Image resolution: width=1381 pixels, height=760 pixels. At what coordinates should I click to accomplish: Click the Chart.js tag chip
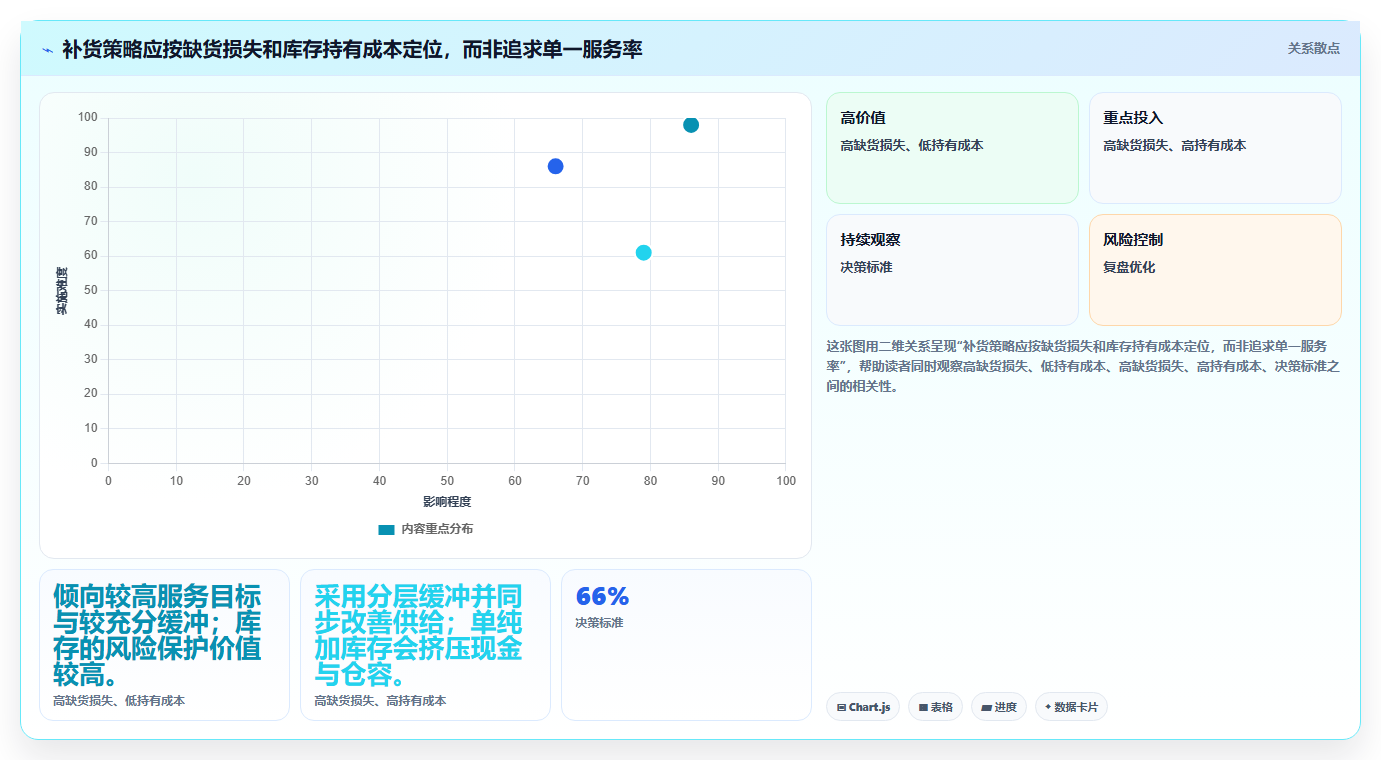864,707
